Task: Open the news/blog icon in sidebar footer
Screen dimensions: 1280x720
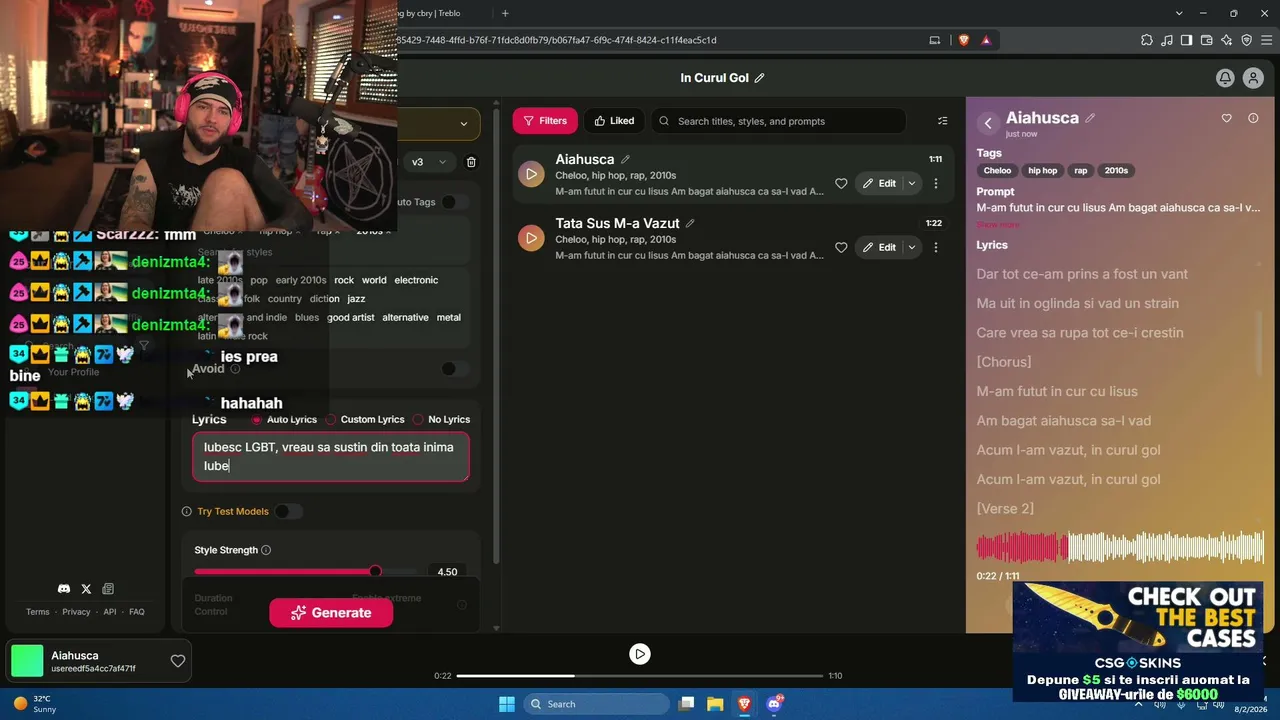Action: tap(108, 589)
